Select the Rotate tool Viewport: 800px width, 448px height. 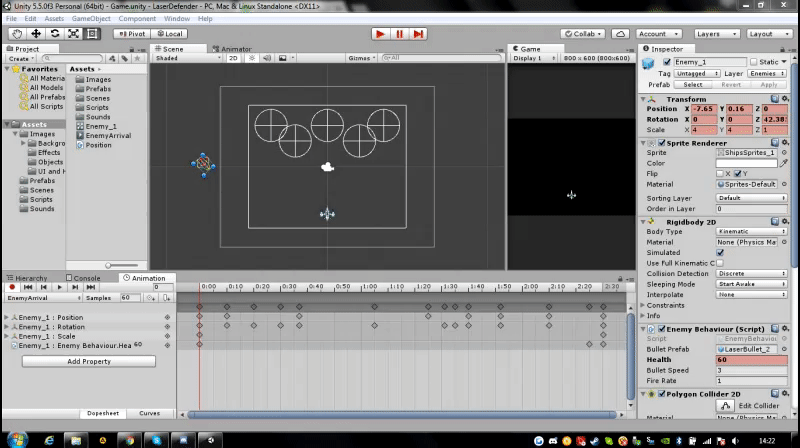pyautogui.click(x=55, y=33)
